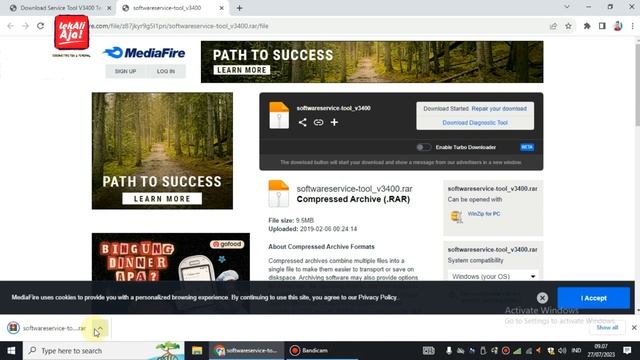Close the Download Service Tool V3400 tab
Screen dimensions: 640x360
(x=109, y=8)
